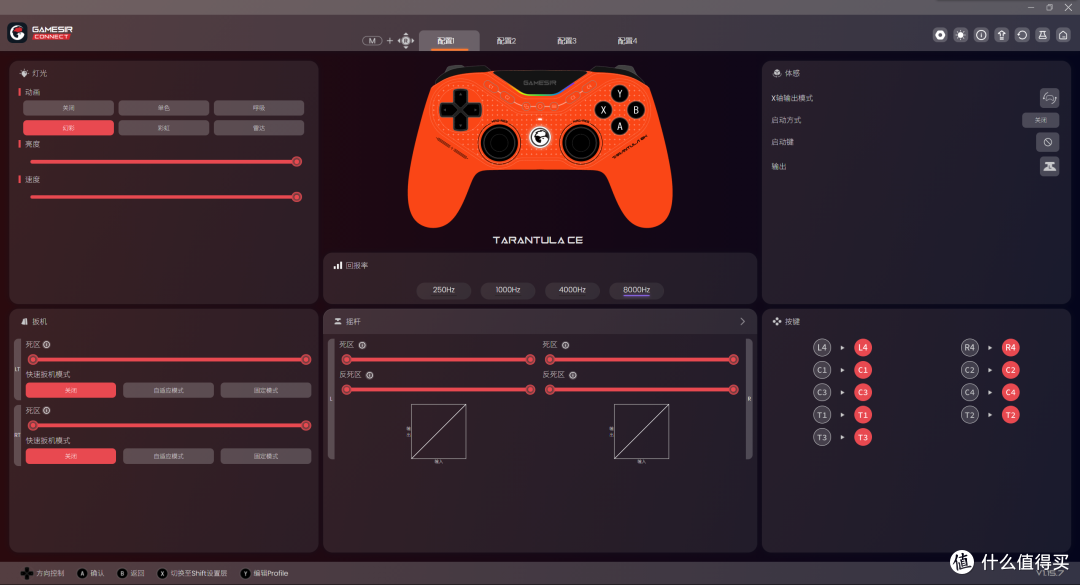Click the RT 死区 info icon
The height and width of the screenshot is (585, 1080).
(x=47, y=411)
